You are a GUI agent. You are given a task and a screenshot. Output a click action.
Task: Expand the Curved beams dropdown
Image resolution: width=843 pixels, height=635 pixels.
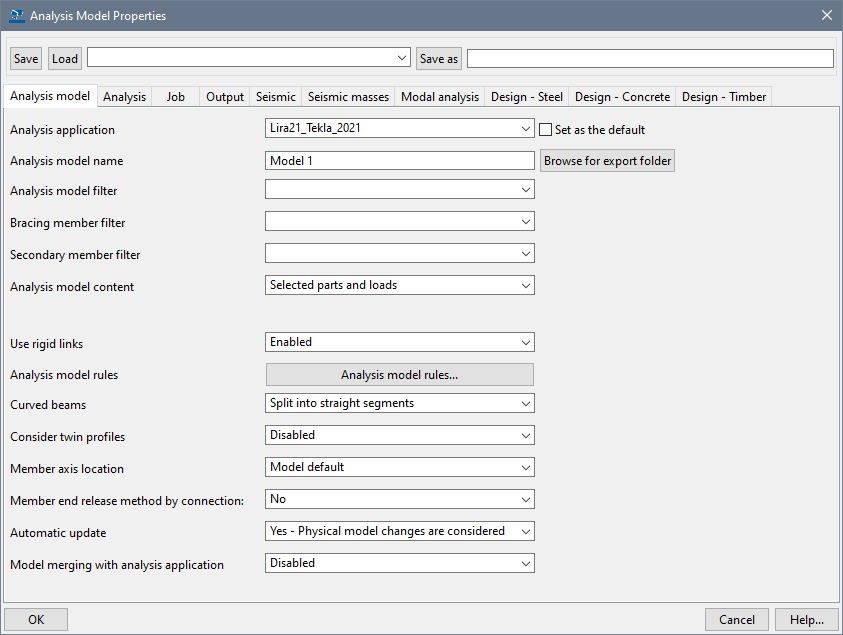399,404
